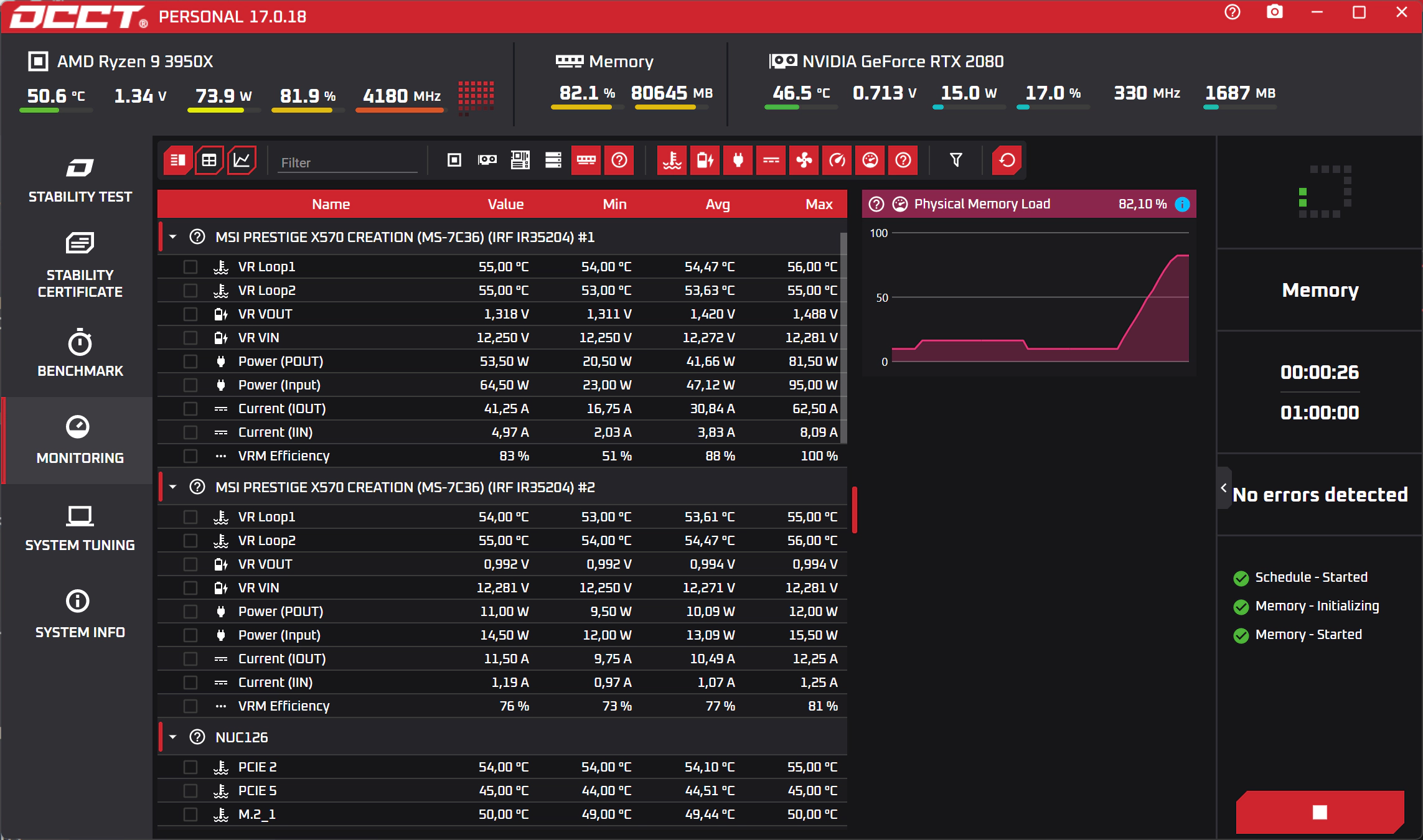Switch to graph view layout
1423x840 pixels.
tap(242, 161)
